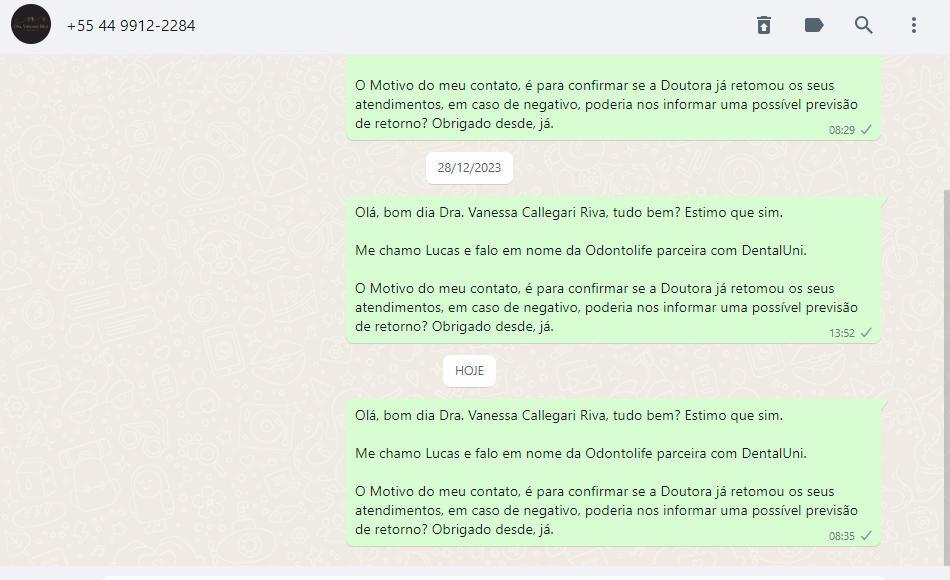Select today's message bubble below HOJE
Viewport: 950px width, 580px height.
tap(613, 473)
